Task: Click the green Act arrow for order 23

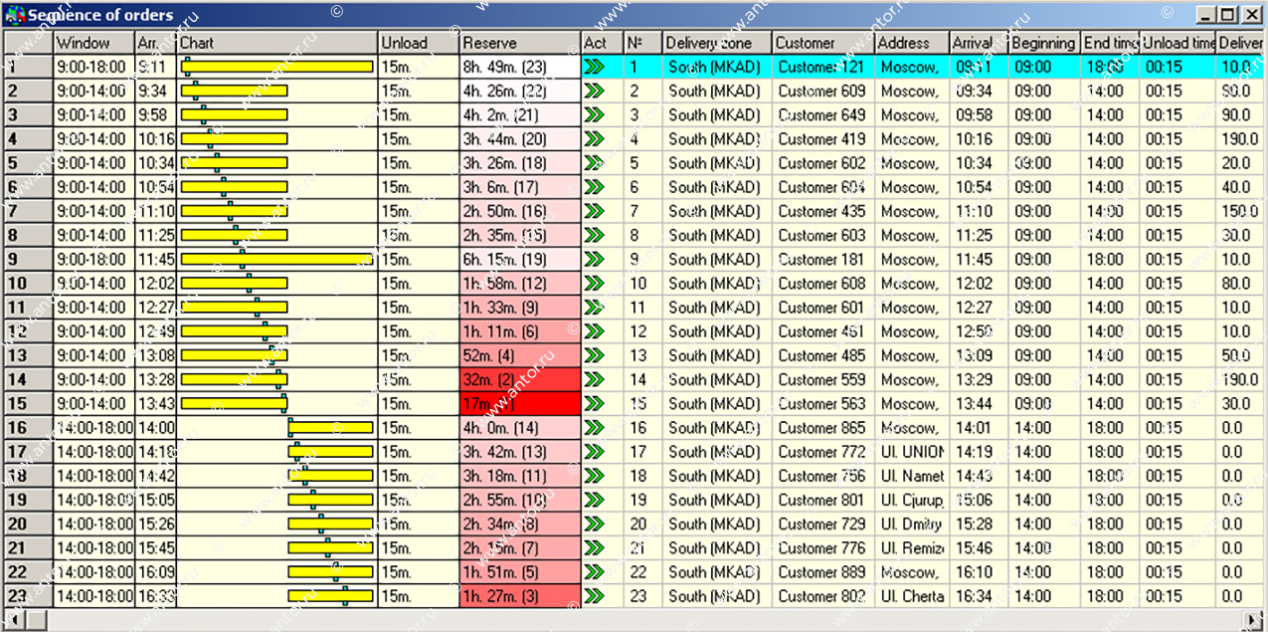Action: [595, 595]
